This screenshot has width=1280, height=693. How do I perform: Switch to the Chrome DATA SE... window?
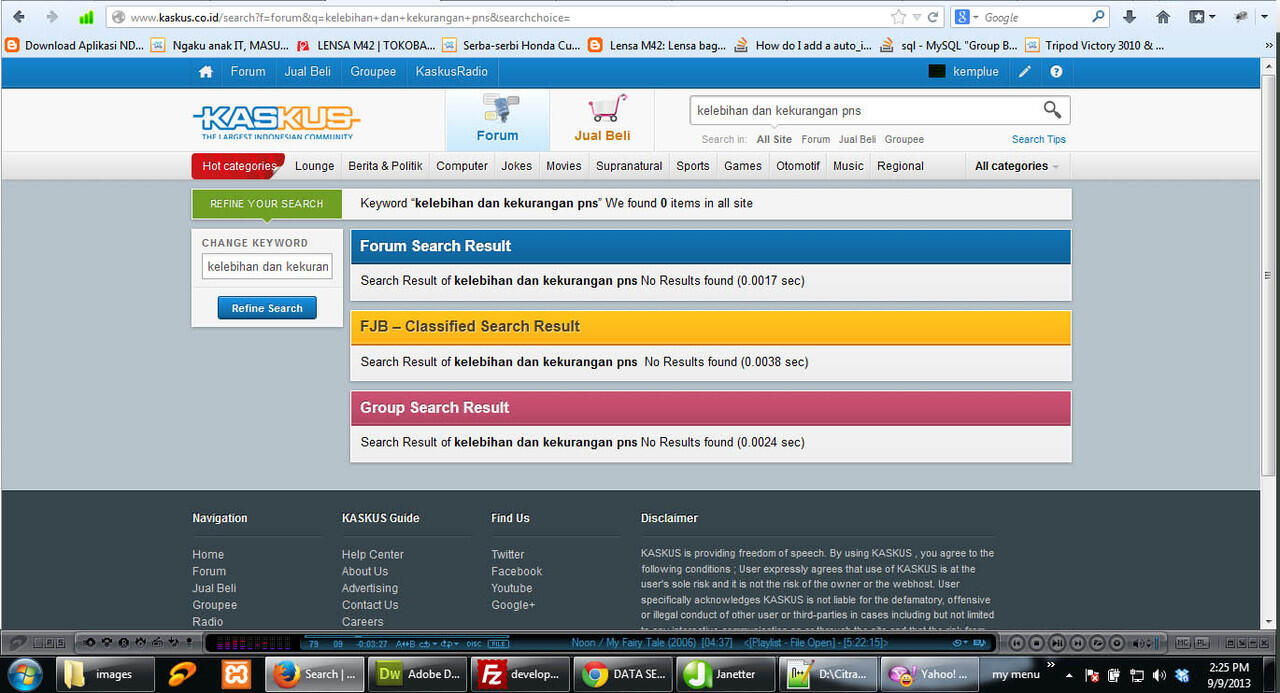(x=624, y=674)
